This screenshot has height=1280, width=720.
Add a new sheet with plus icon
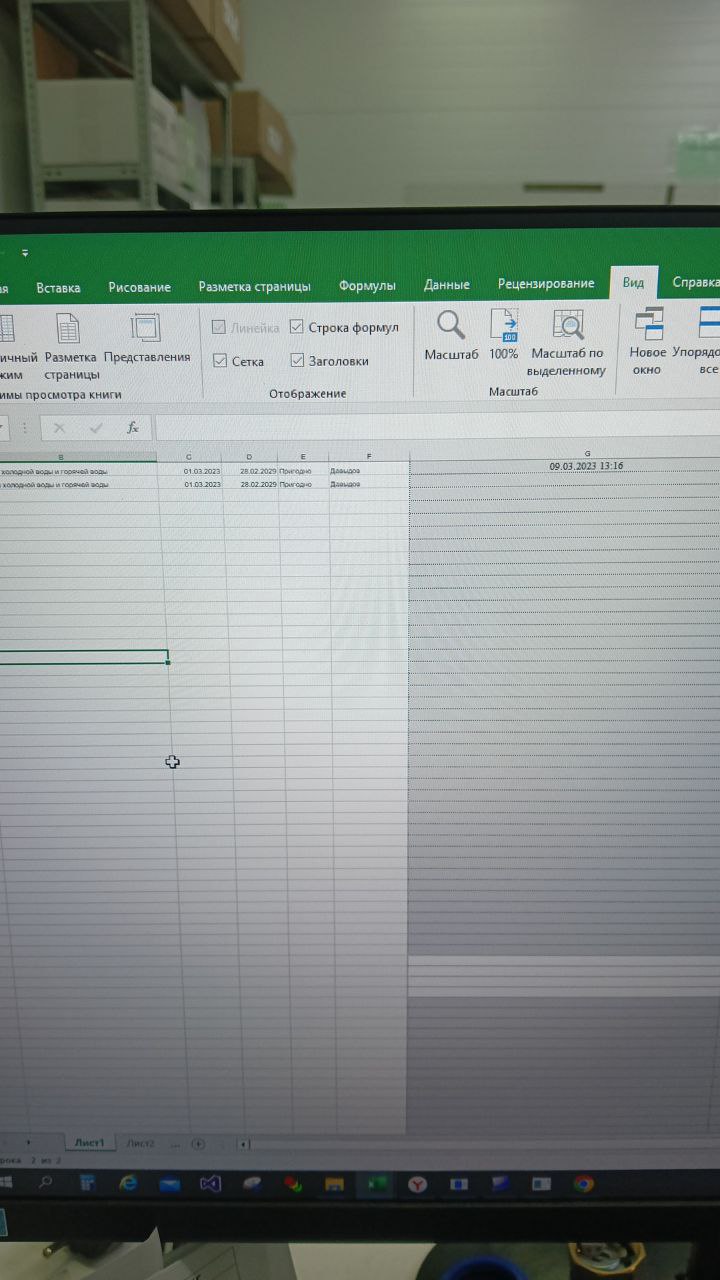click(198, 1143)
